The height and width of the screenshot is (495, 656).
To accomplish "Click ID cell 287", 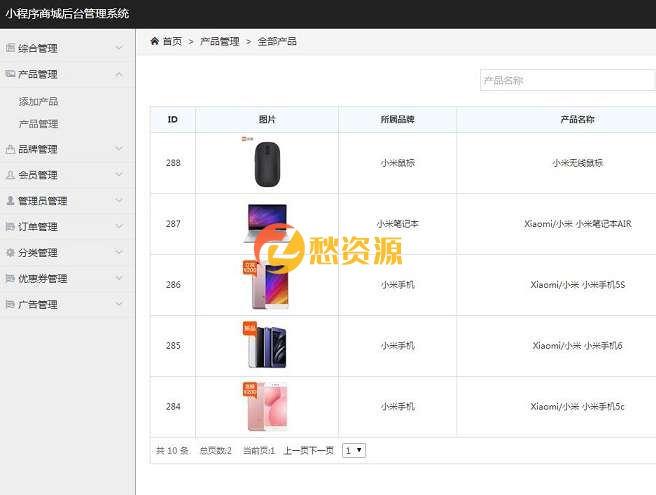I will (x=173, y=224).
